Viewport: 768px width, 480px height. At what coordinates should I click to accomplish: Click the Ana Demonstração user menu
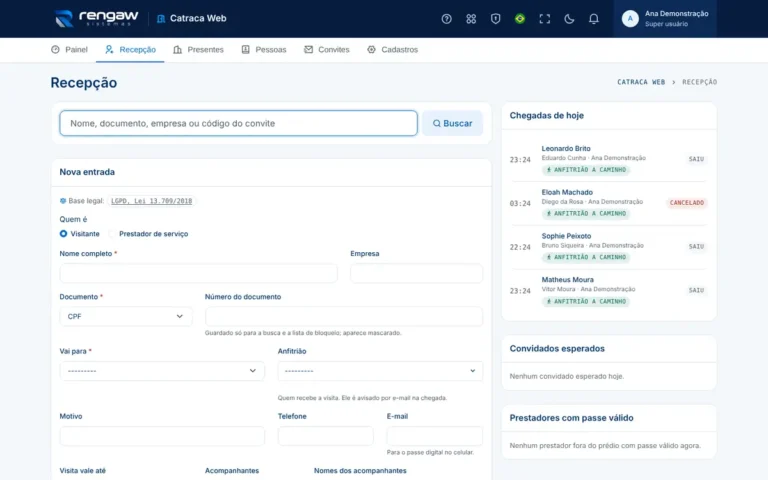[665, 19]
